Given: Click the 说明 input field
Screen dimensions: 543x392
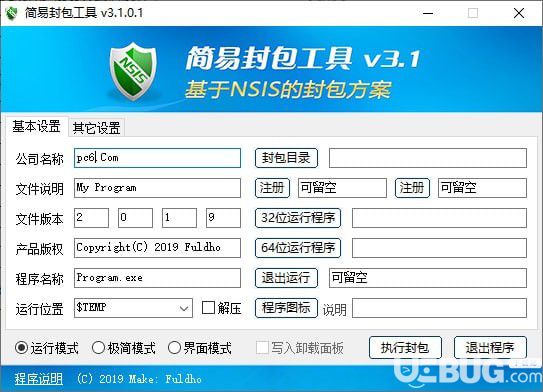Looking at the screenshot, I should (x=439, y=308).
